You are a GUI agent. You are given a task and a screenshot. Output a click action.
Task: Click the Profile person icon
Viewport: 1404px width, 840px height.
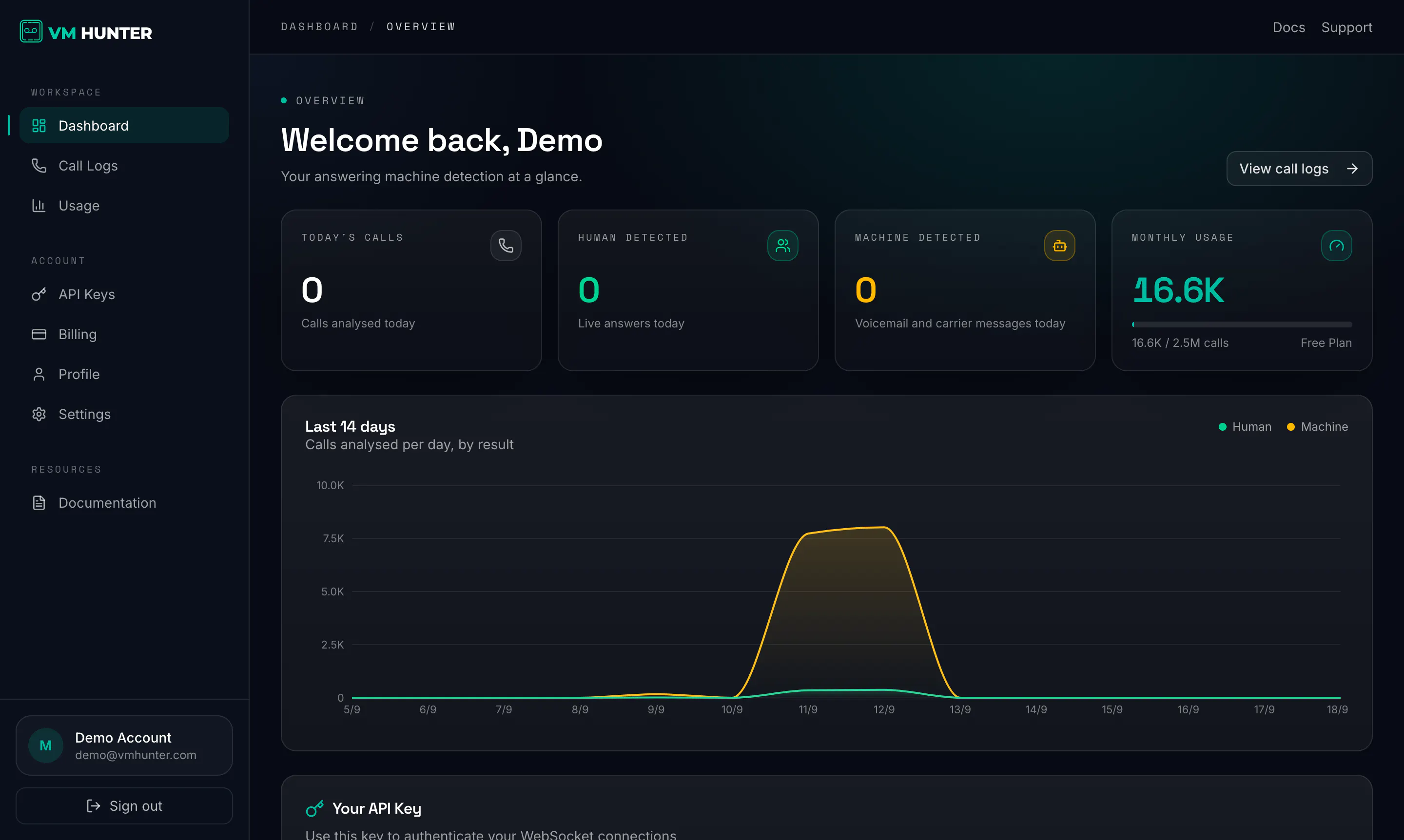click(39, 374)
